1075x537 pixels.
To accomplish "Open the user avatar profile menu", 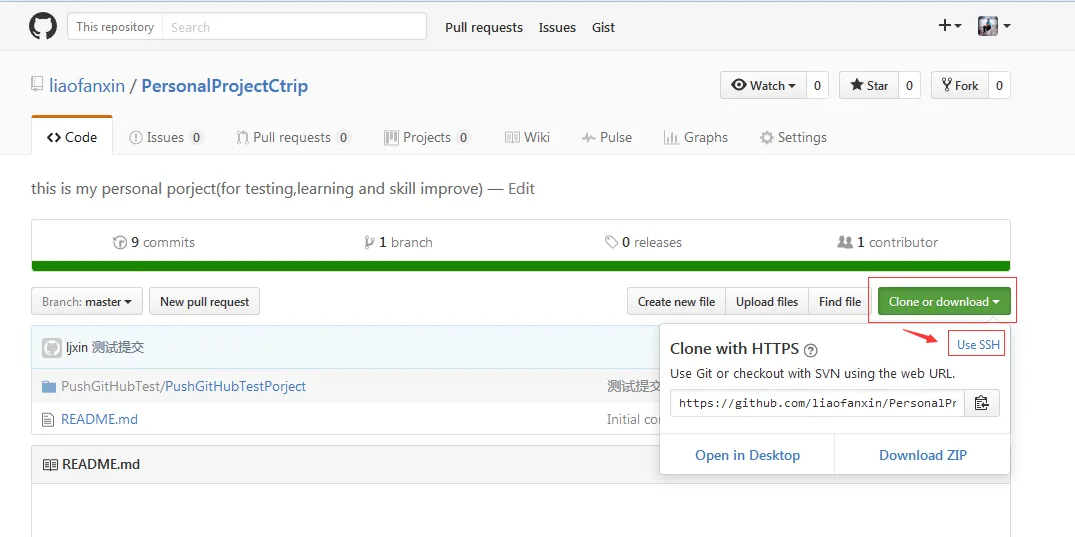I will point(994,27).
